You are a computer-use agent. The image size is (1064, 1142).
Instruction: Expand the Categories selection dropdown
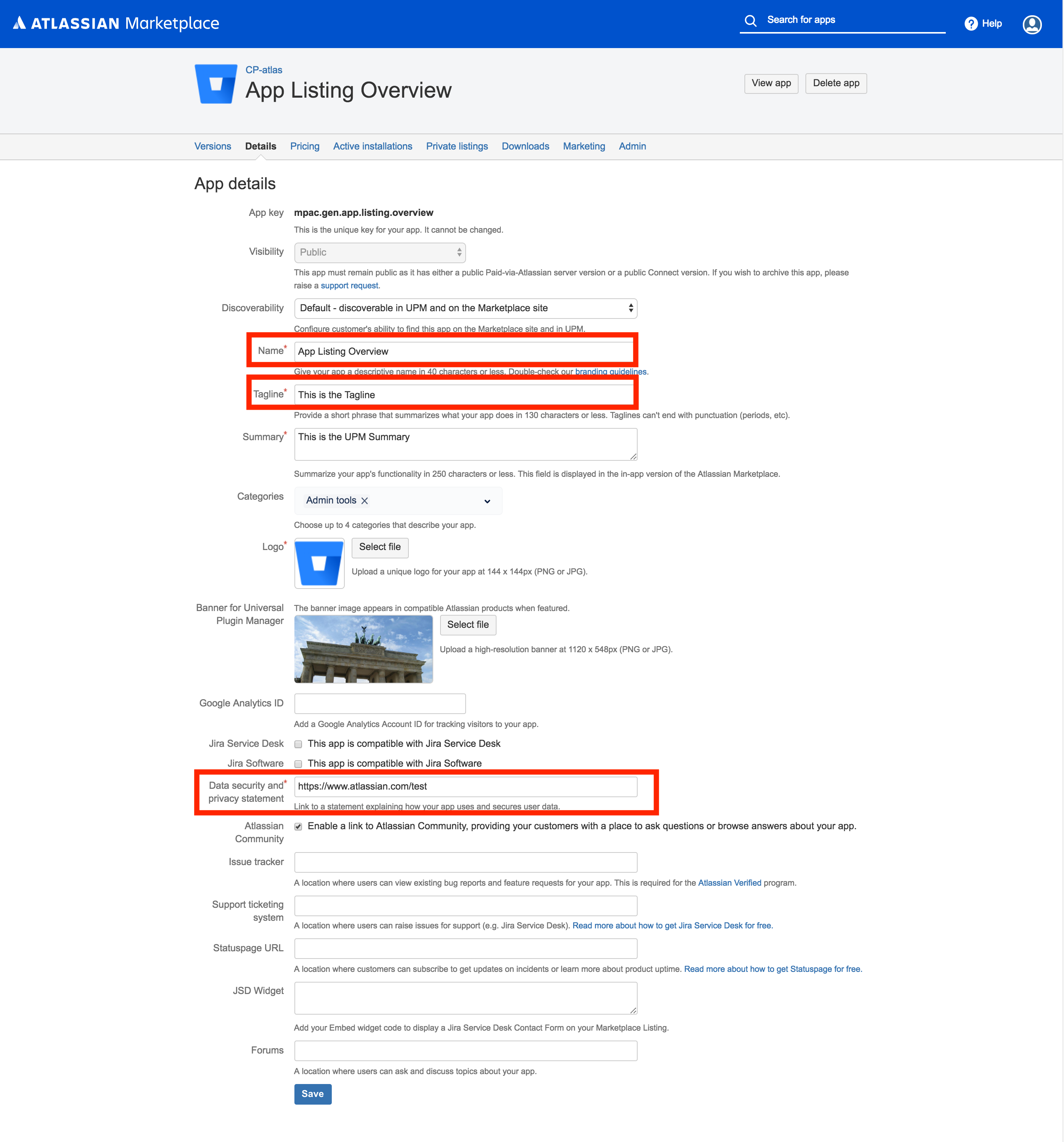tap(487, 500)
